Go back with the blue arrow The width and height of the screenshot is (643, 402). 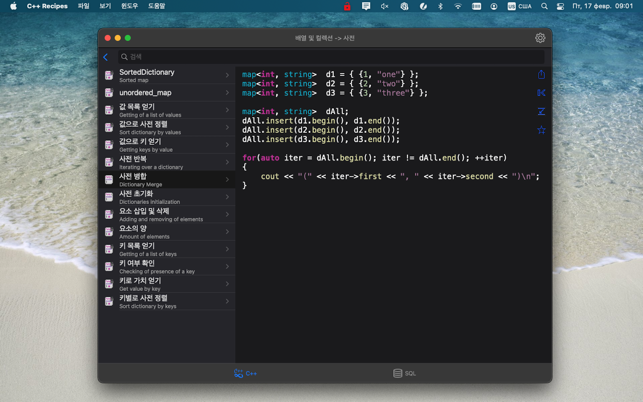[106, 57]
